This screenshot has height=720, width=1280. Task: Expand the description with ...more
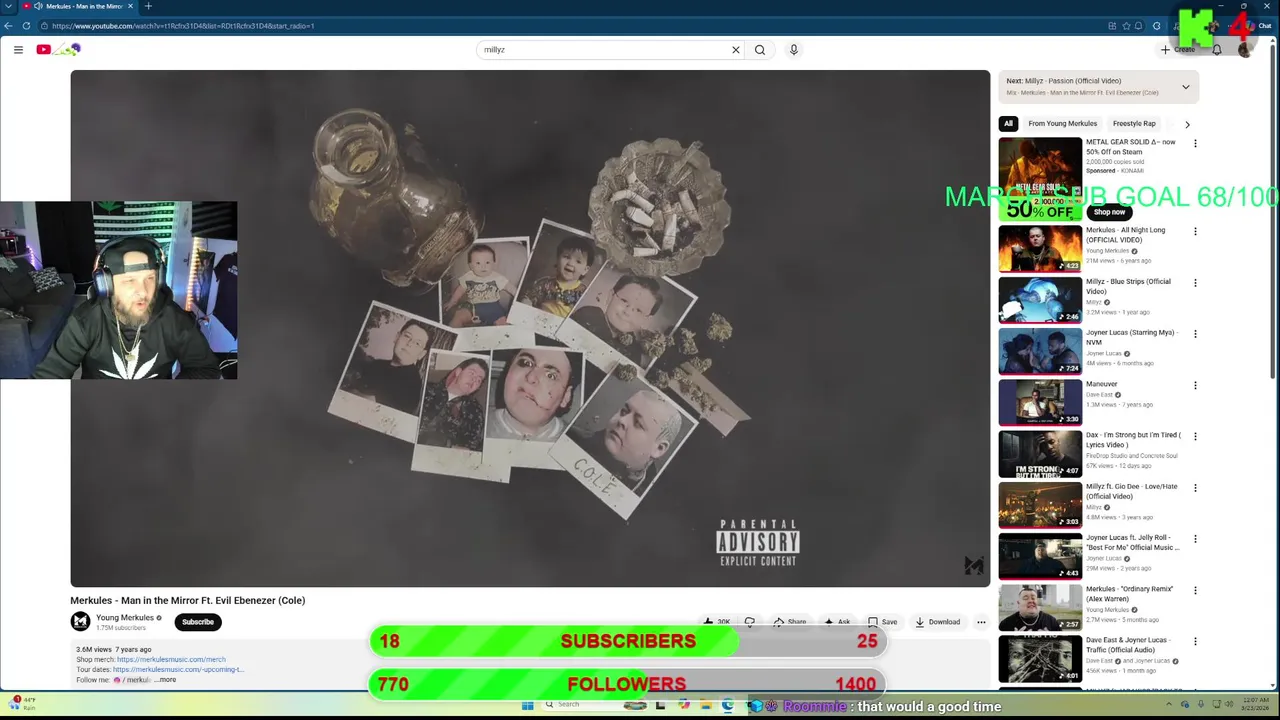166,680
